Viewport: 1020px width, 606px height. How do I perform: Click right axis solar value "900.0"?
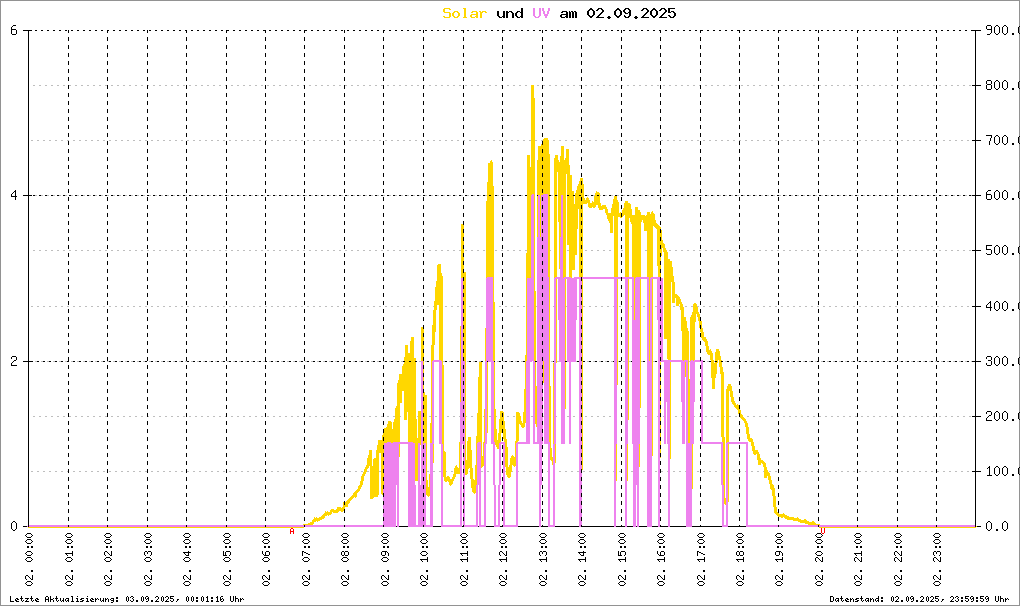tap(1001, 30)
